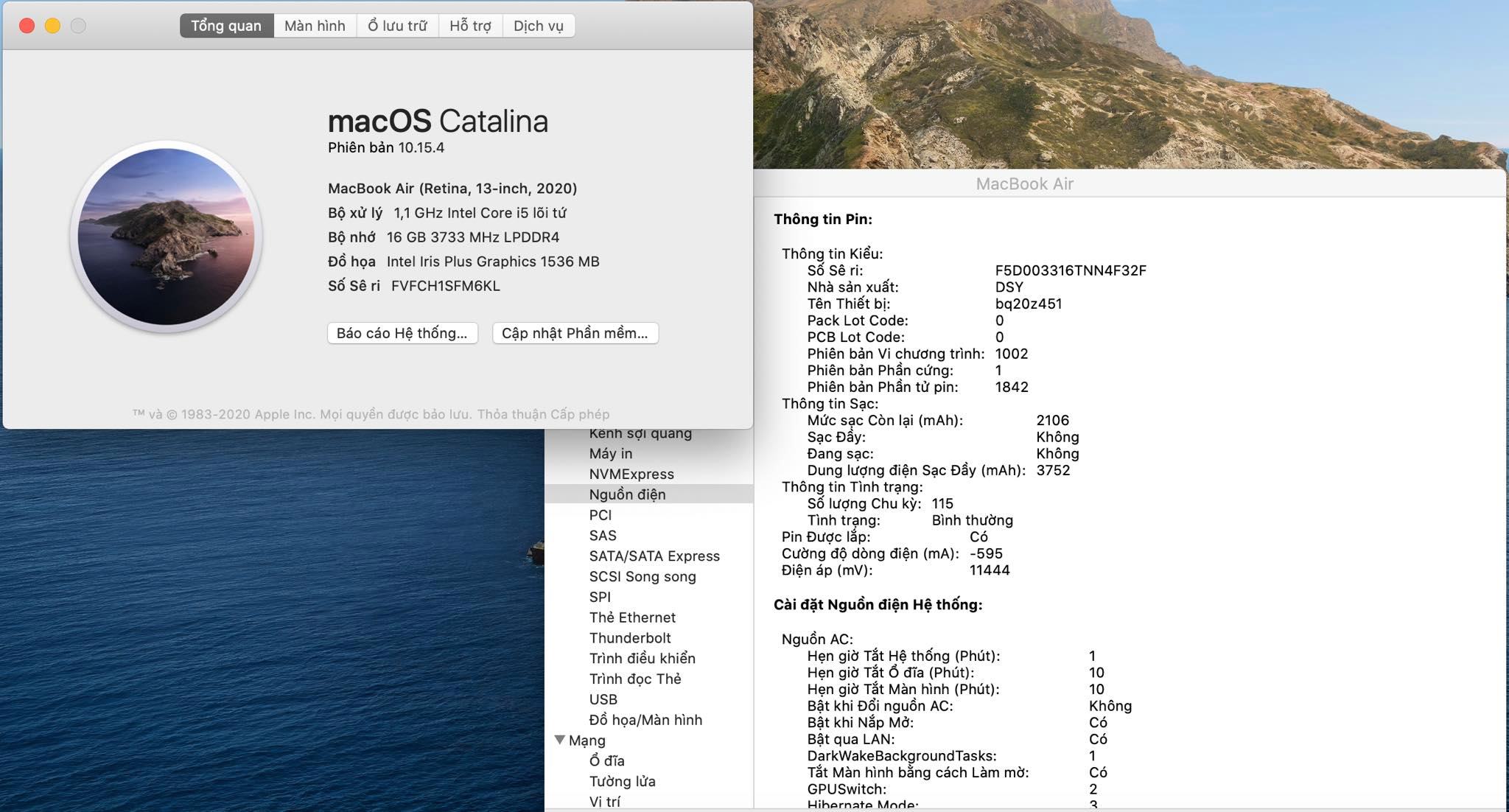This screenshot has height=812, width=1509.
Task: Switch to the Hỗ trợ tab
Action: 470,26
